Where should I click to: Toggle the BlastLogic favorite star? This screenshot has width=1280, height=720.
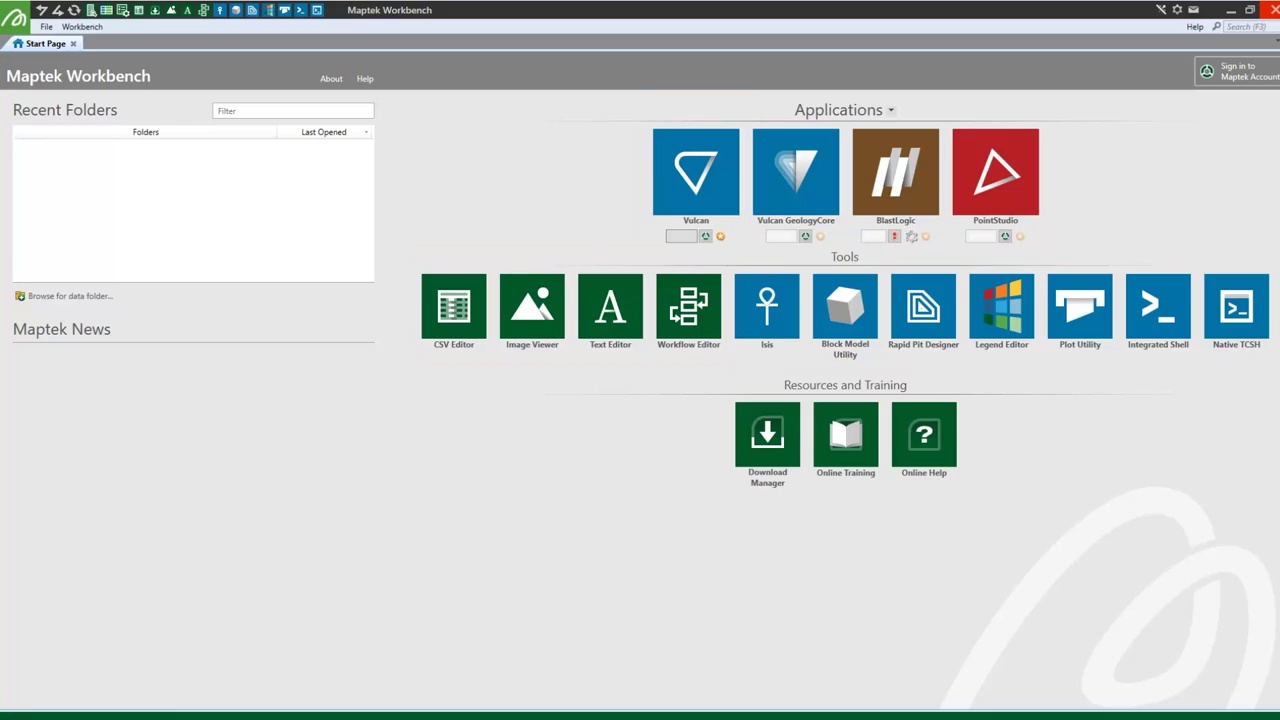(925, 237)
